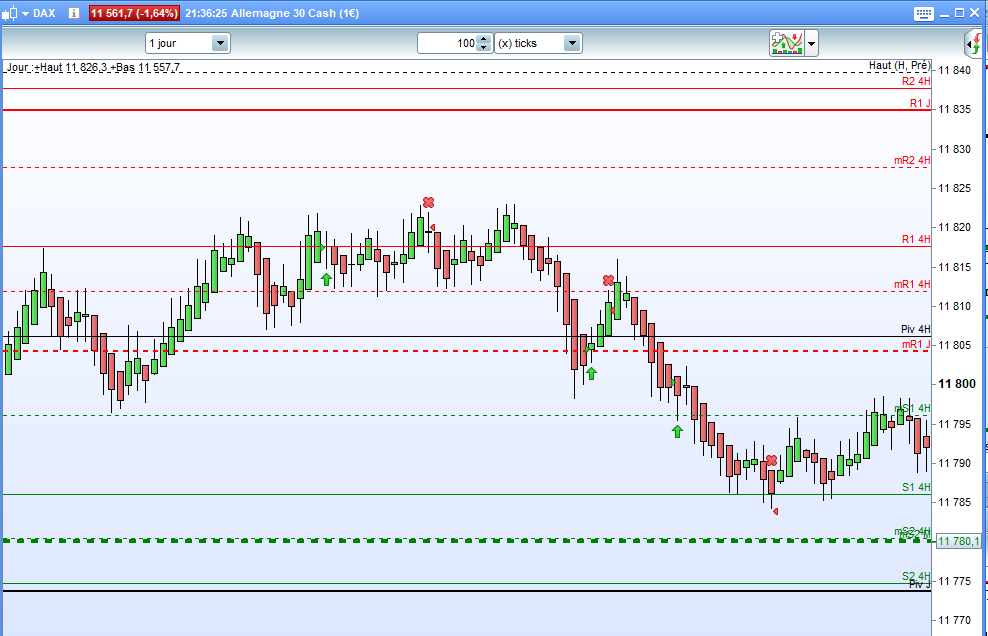The height and width of the screenshot is (636, 988).
Task: Open the '(x) ticks' unit dropdown
Action: pos(537,43)
